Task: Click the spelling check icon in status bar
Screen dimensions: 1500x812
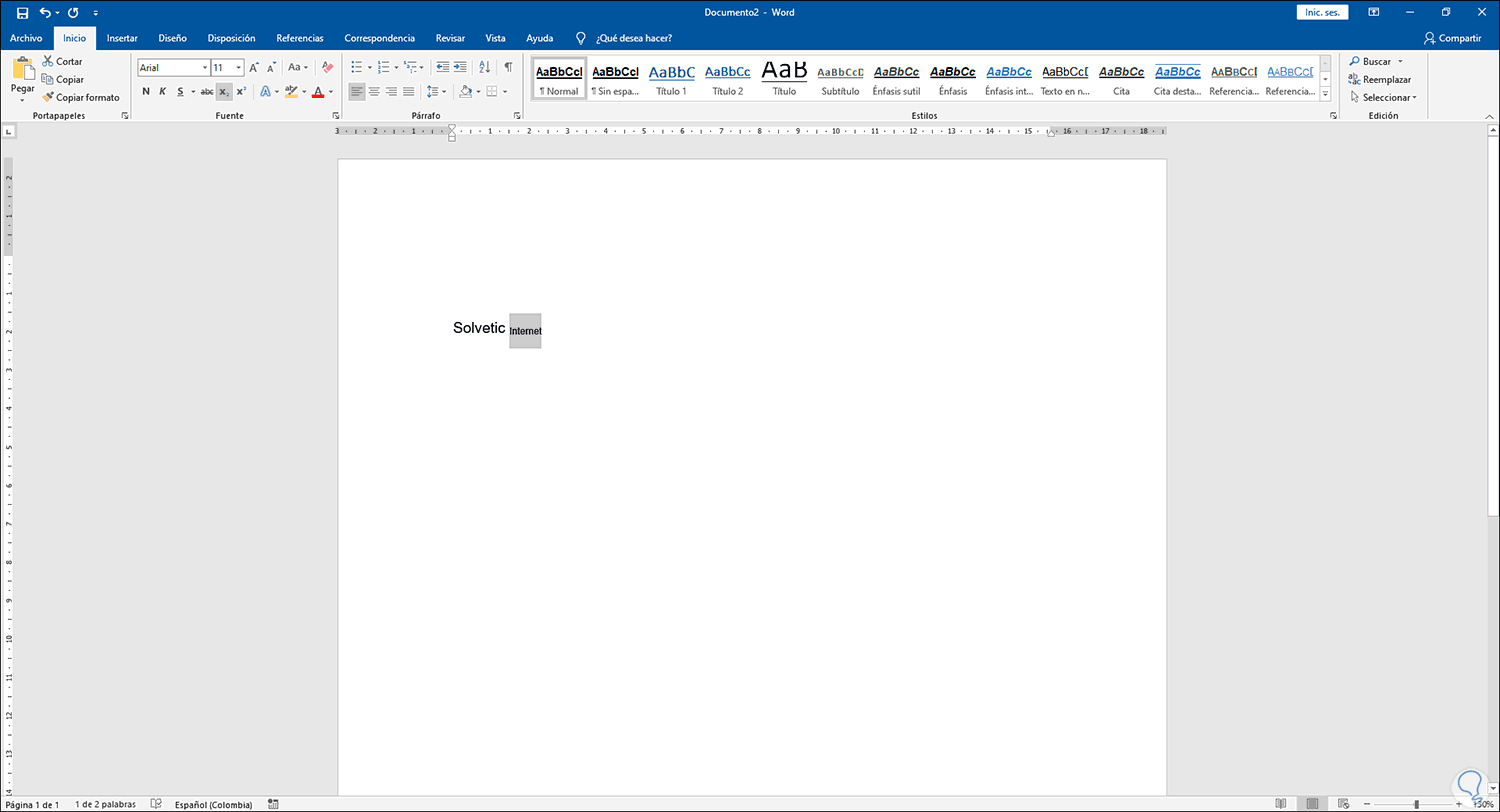Action: 156,804
